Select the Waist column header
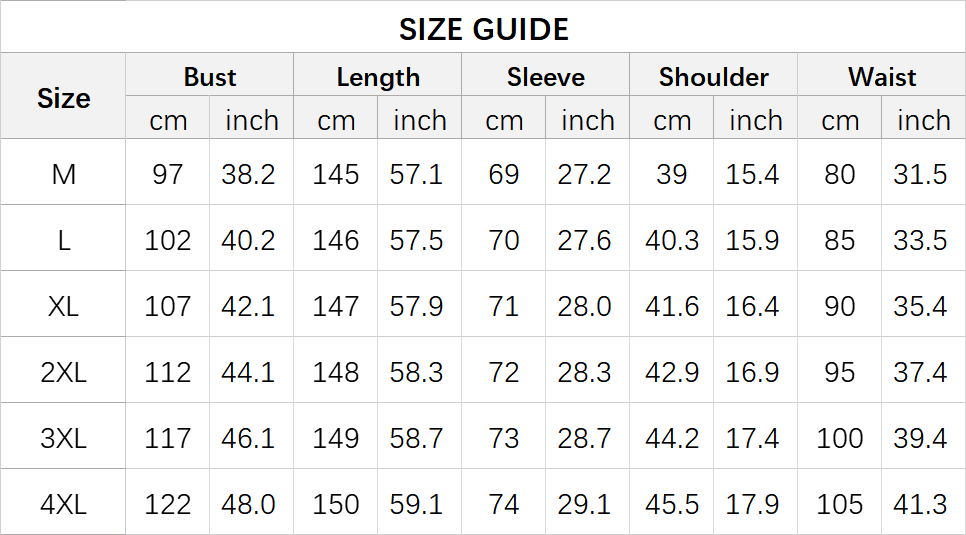 click(881, 77)
